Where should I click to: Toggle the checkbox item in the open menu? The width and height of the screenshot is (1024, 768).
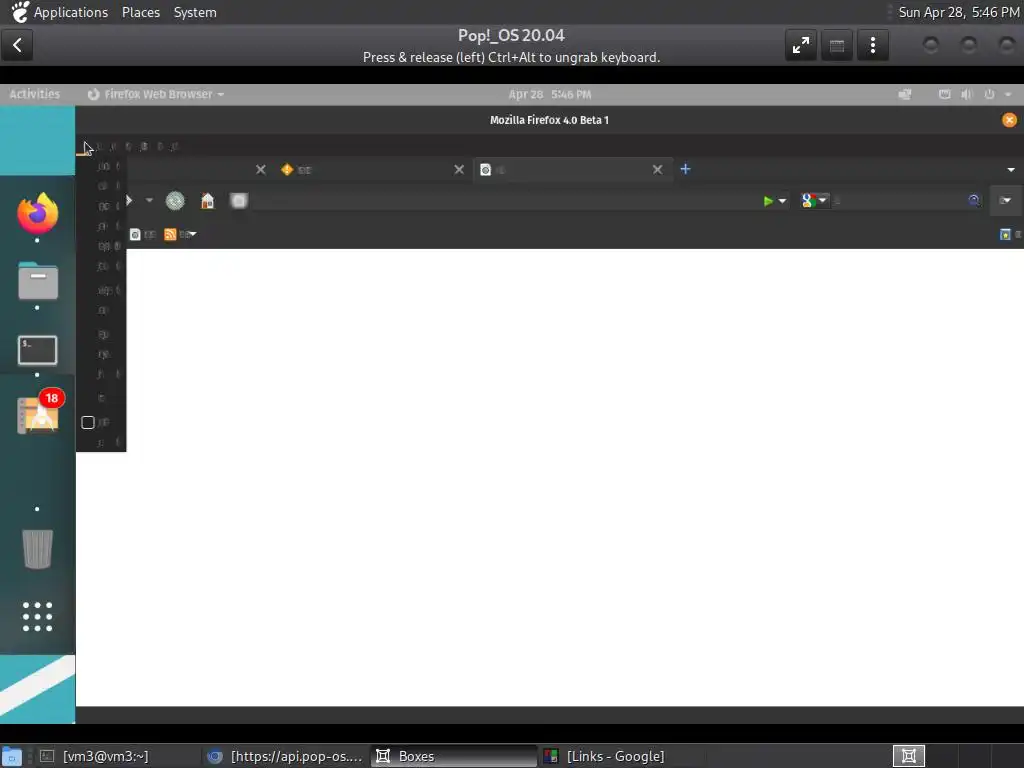(x=88, y=423)
